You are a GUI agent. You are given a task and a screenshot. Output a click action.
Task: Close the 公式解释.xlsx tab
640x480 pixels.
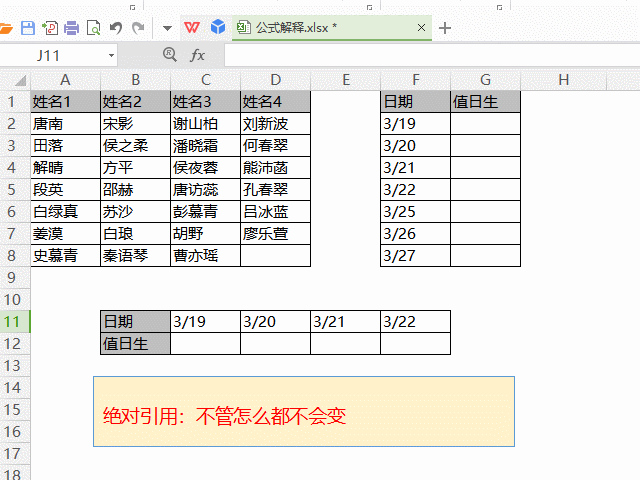421,28
